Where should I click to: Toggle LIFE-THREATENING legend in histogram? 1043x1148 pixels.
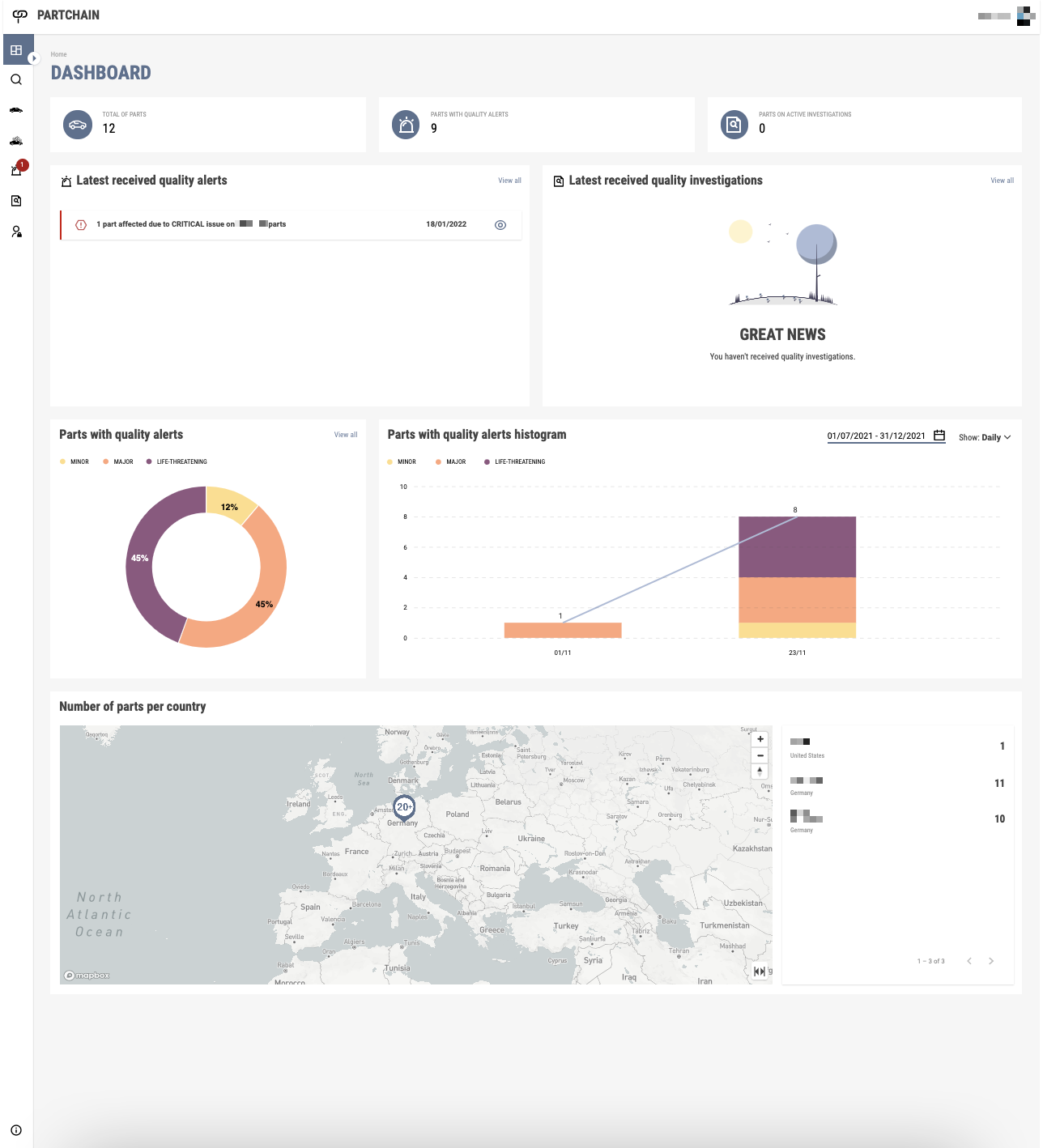[515, 461]
